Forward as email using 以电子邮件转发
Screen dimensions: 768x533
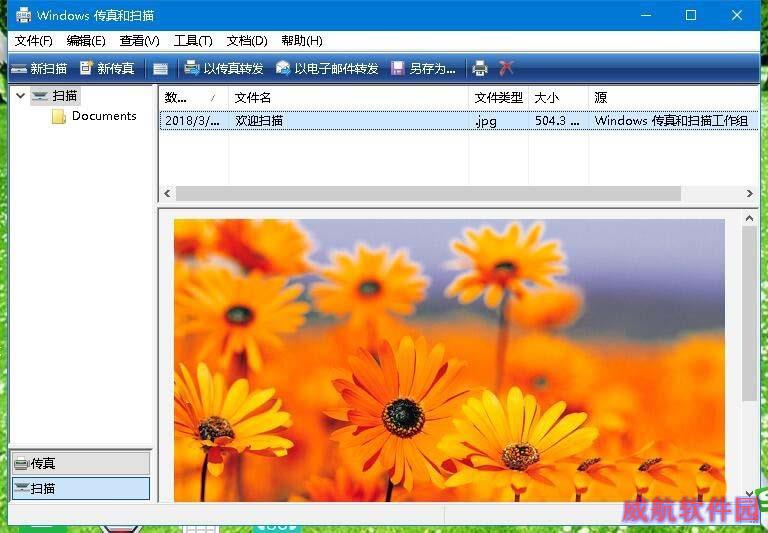[x=327, y=69]
